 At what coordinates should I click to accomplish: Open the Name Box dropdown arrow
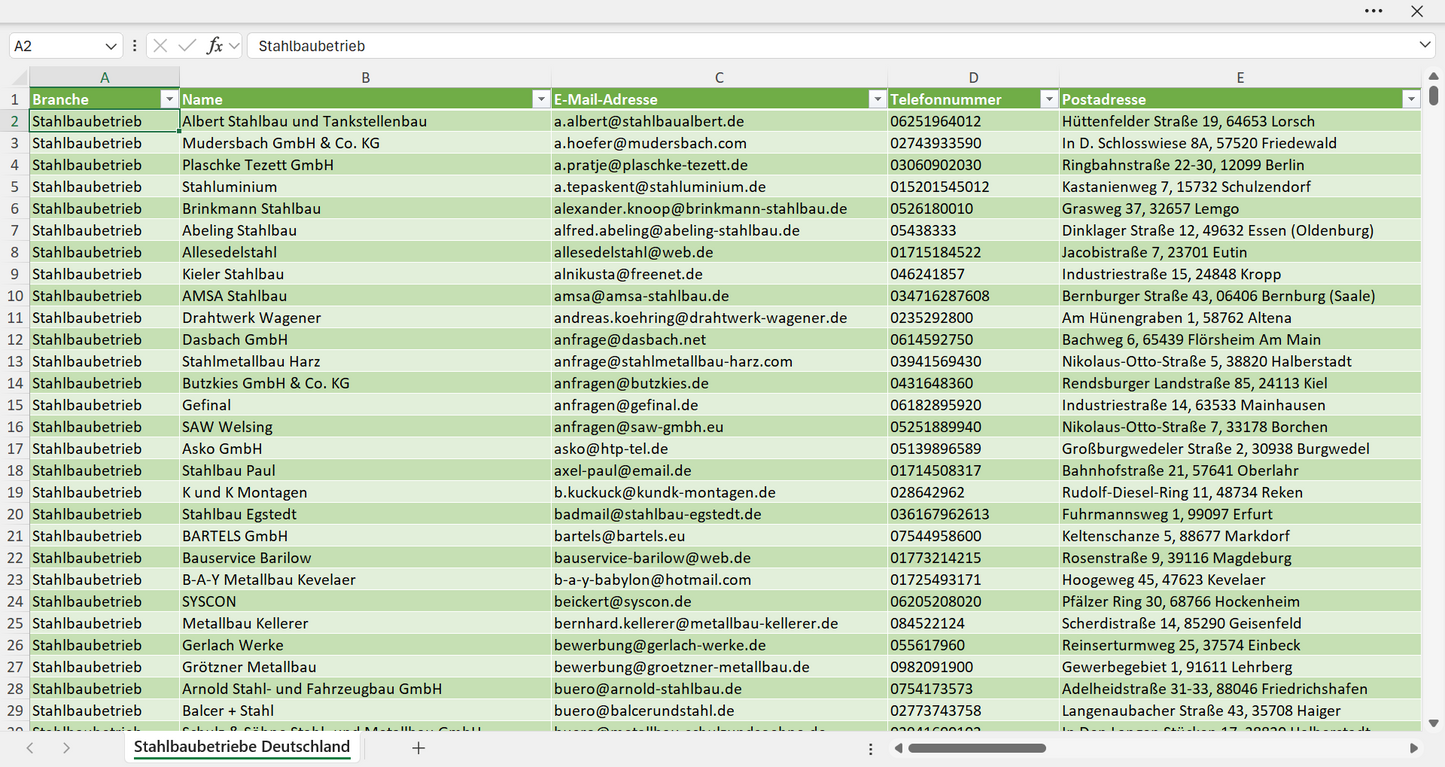tap(111, 46)
